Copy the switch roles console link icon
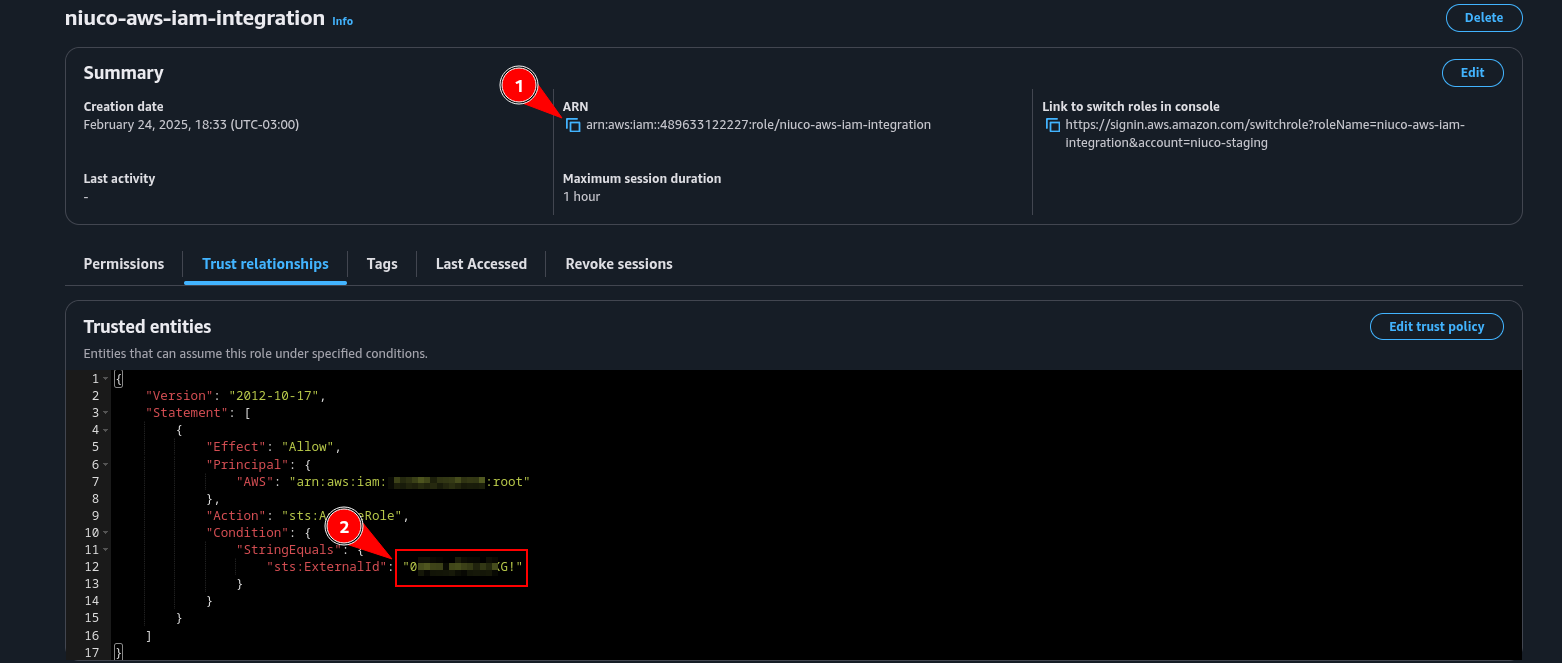Image resolution: width=1562 pixels, height=663 pixels. coord(1052,125)
